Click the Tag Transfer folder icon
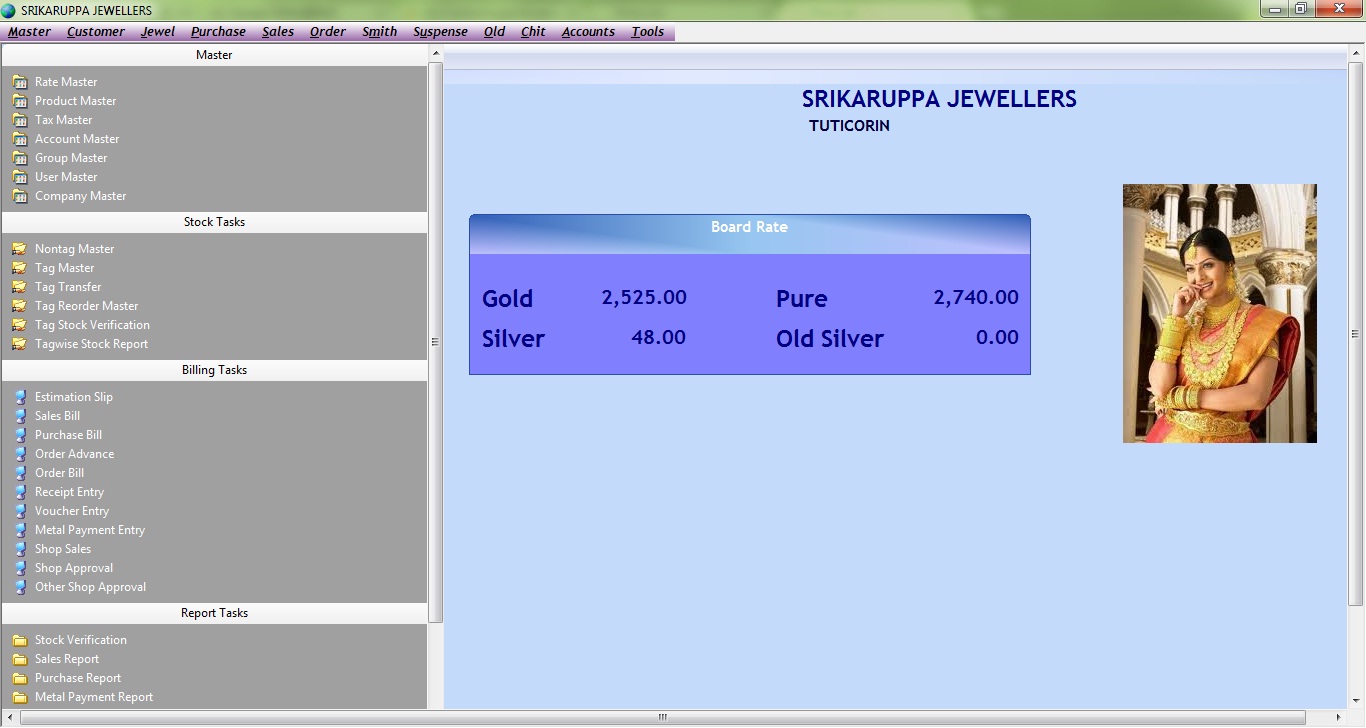This screenshot has height=728, width=1366. [x=20, y=287]
